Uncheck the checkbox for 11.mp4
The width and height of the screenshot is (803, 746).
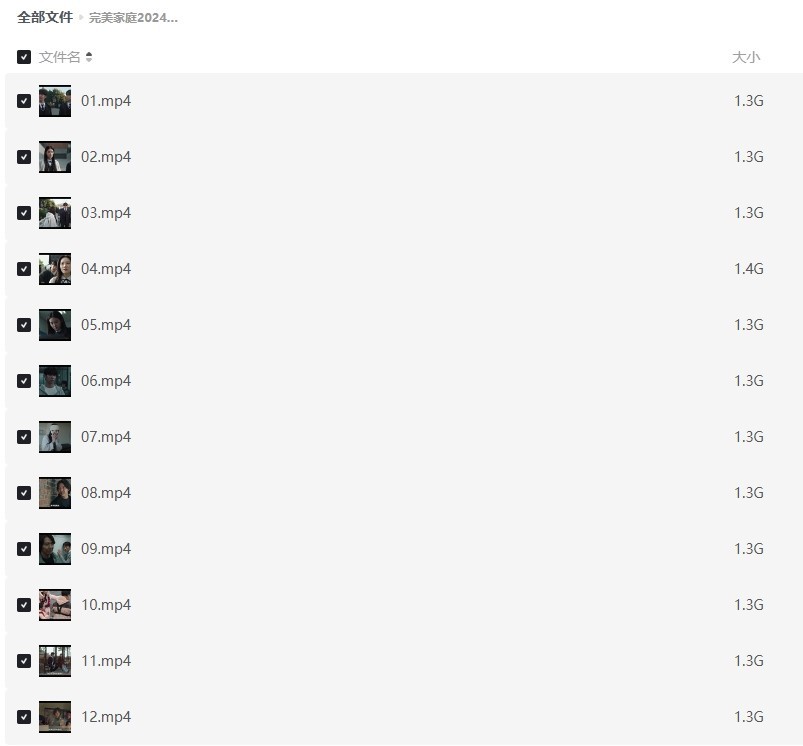click(24, 660)
